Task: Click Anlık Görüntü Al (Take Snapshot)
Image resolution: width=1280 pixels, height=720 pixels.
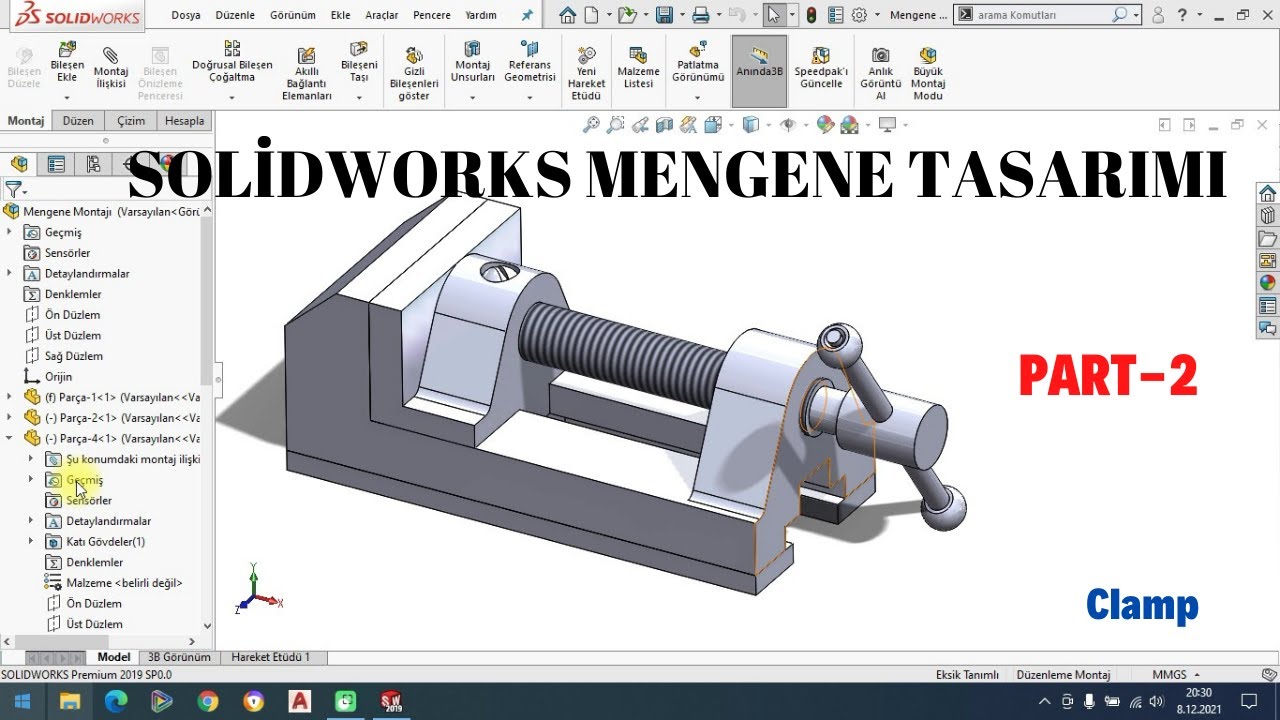Action: (880, 73)
